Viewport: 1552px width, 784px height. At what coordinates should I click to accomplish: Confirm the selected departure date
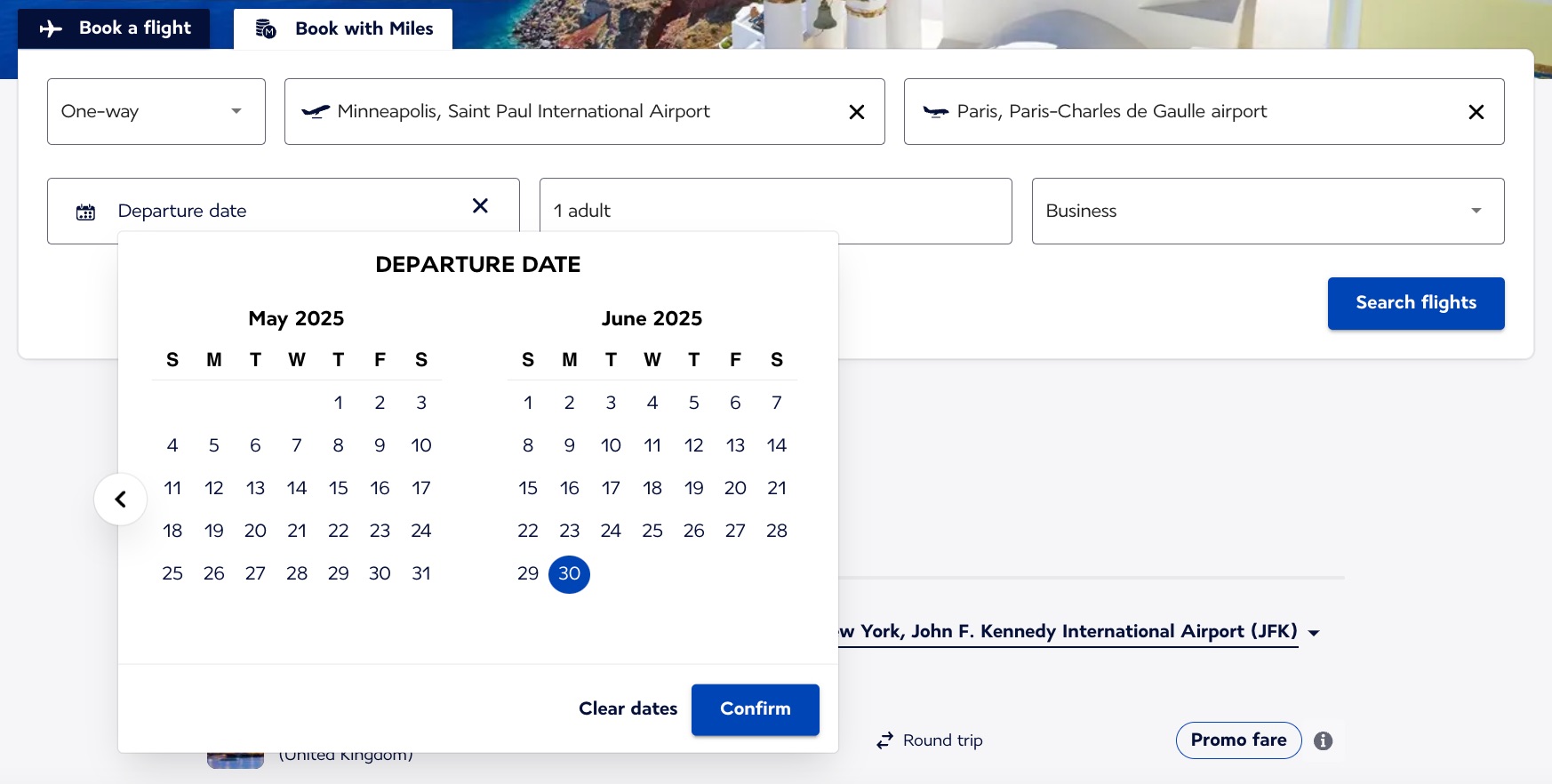[x=755, y=709]
